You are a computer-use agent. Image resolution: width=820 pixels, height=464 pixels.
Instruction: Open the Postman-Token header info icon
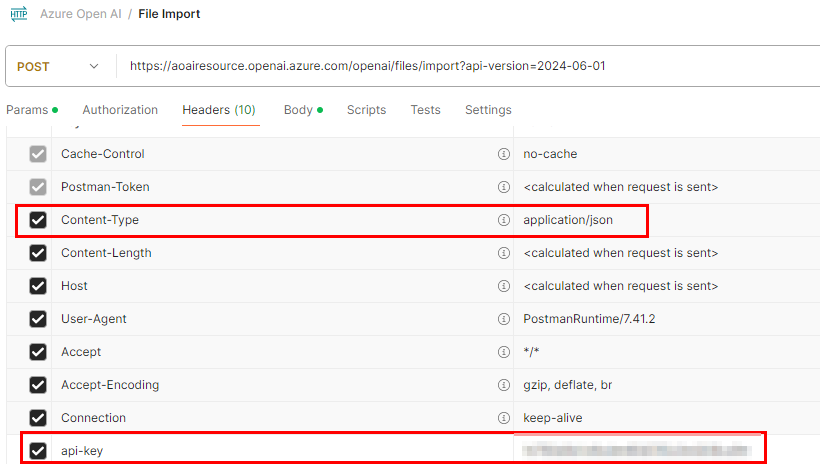click(x=504, y=187)
